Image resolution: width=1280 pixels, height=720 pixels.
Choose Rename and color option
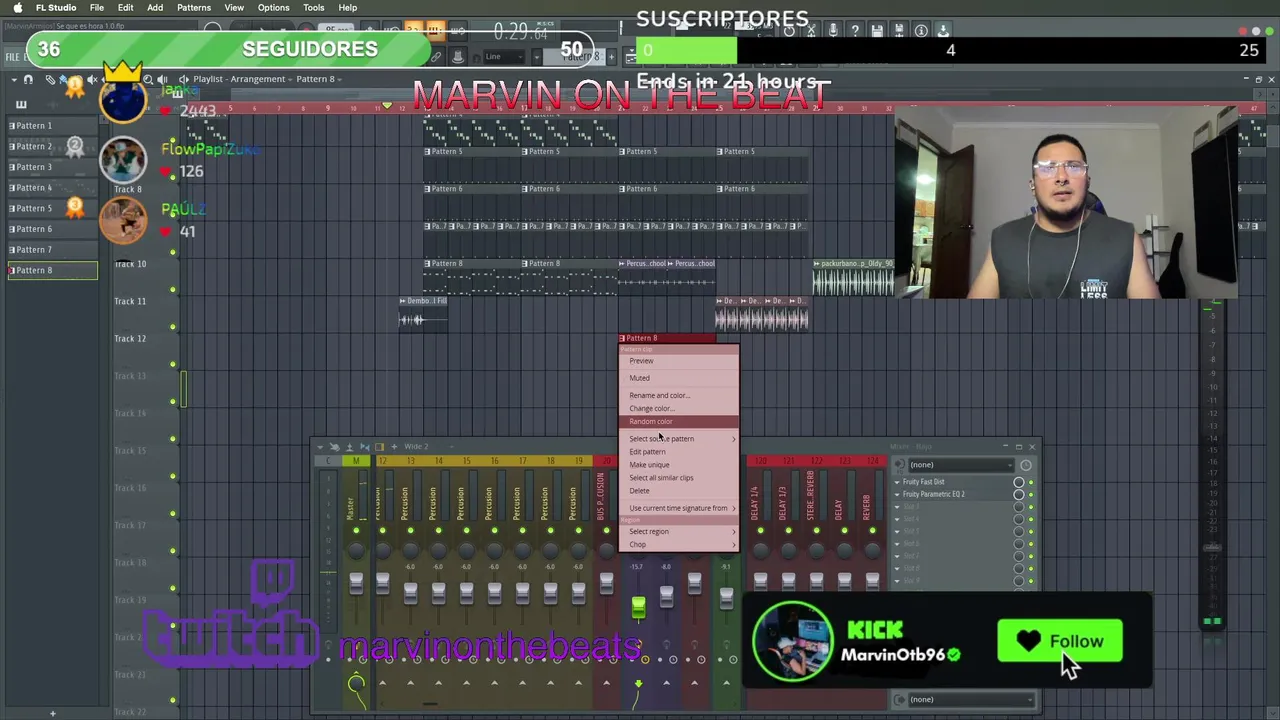click(679, 395)
